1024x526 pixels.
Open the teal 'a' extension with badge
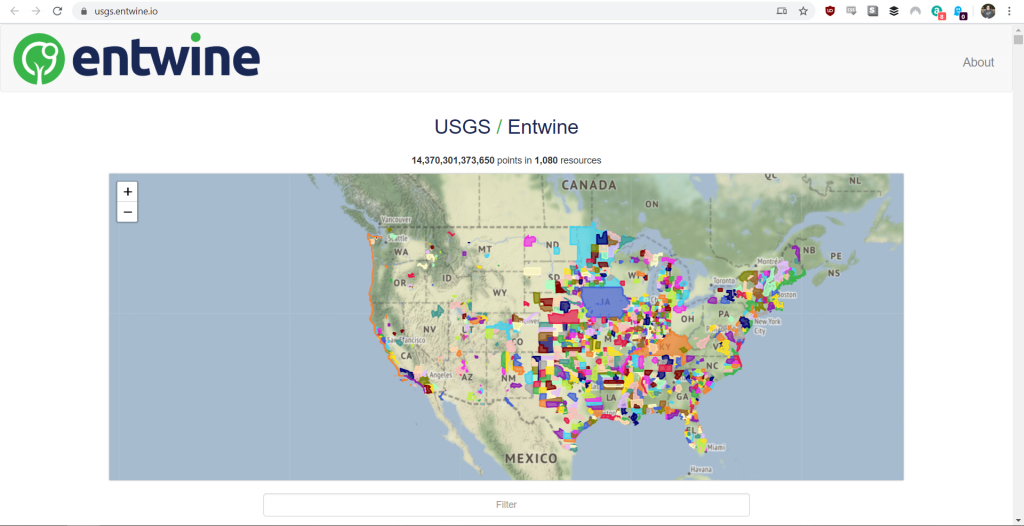(x=938, y=12)
